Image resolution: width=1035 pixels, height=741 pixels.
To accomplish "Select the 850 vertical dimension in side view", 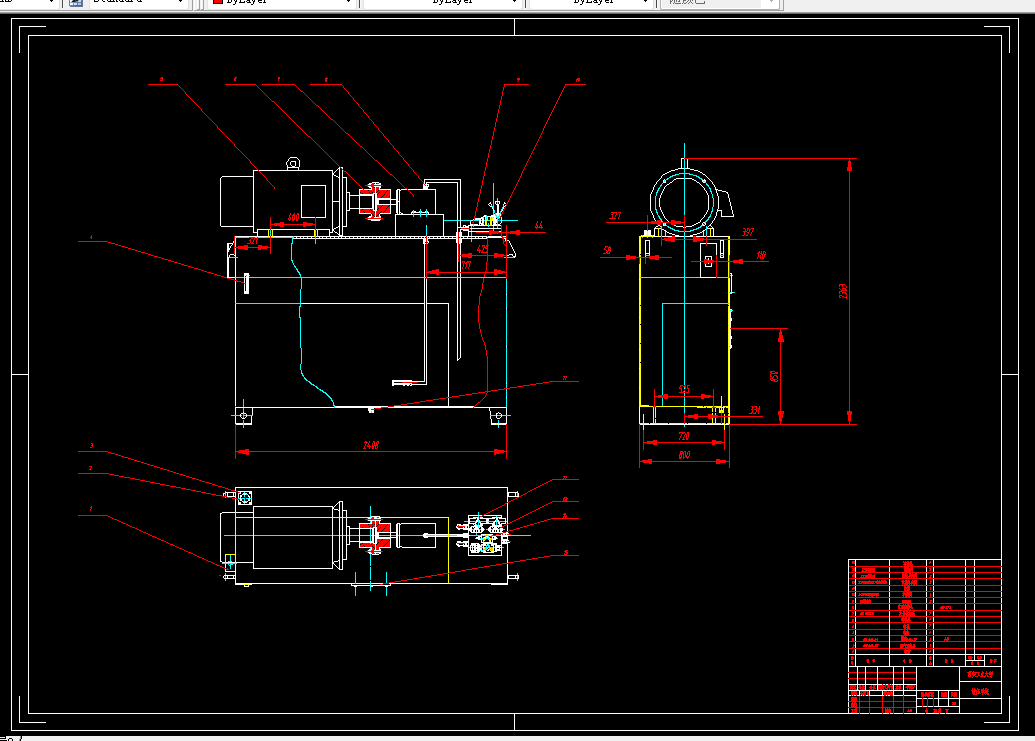I will (774, 376).
